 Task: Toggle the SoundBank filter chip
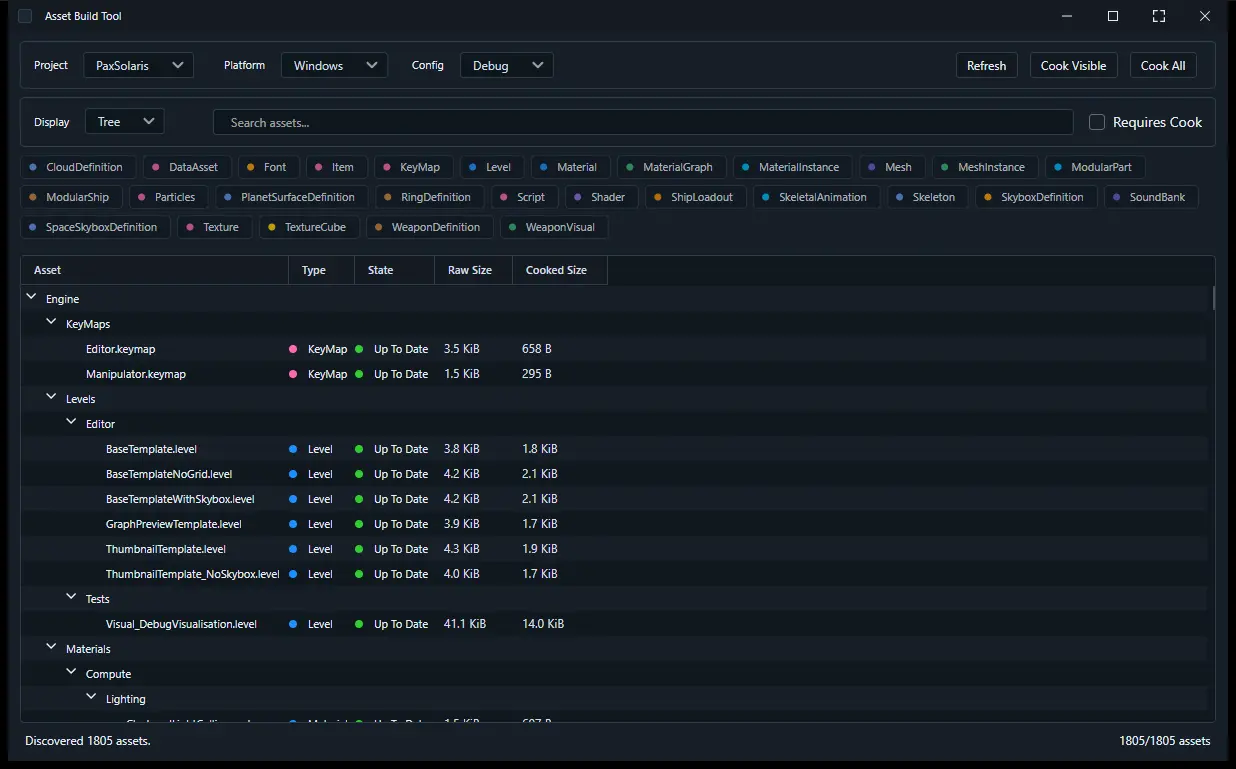pos(1151,197)
